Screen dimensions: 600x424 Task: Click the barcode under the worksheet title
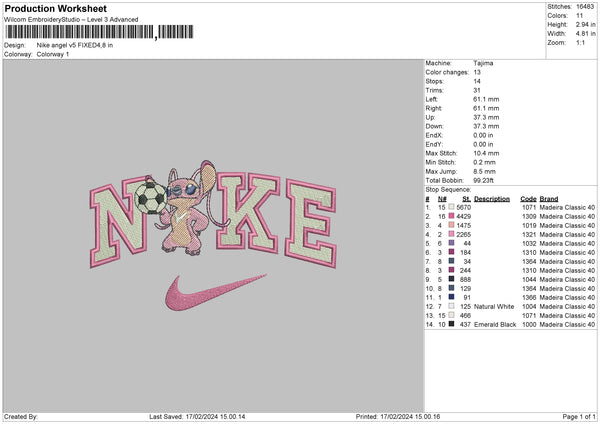click(99, 32)
